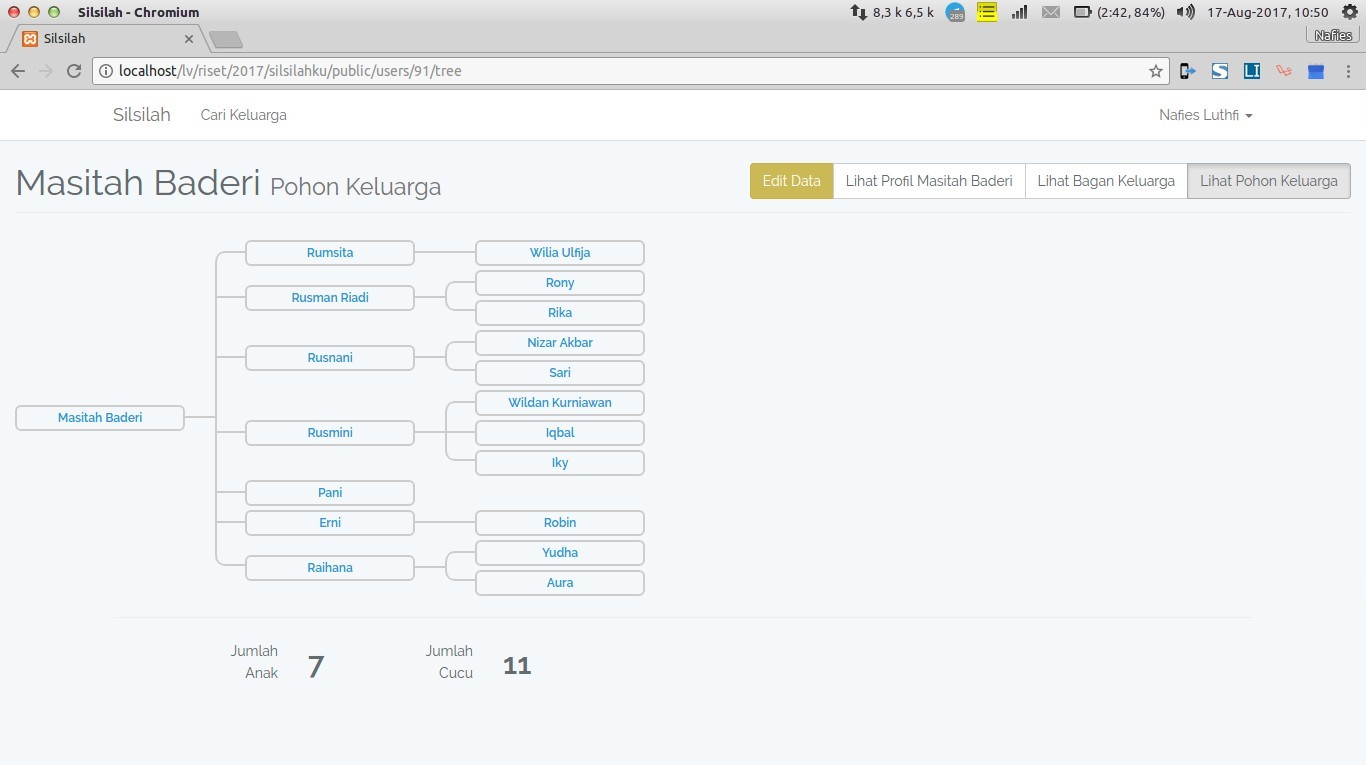Switch to Lihat Bagan Keluarga view
The width and height of the screenshot is (1366, 765).
[x=1106, y=181]
